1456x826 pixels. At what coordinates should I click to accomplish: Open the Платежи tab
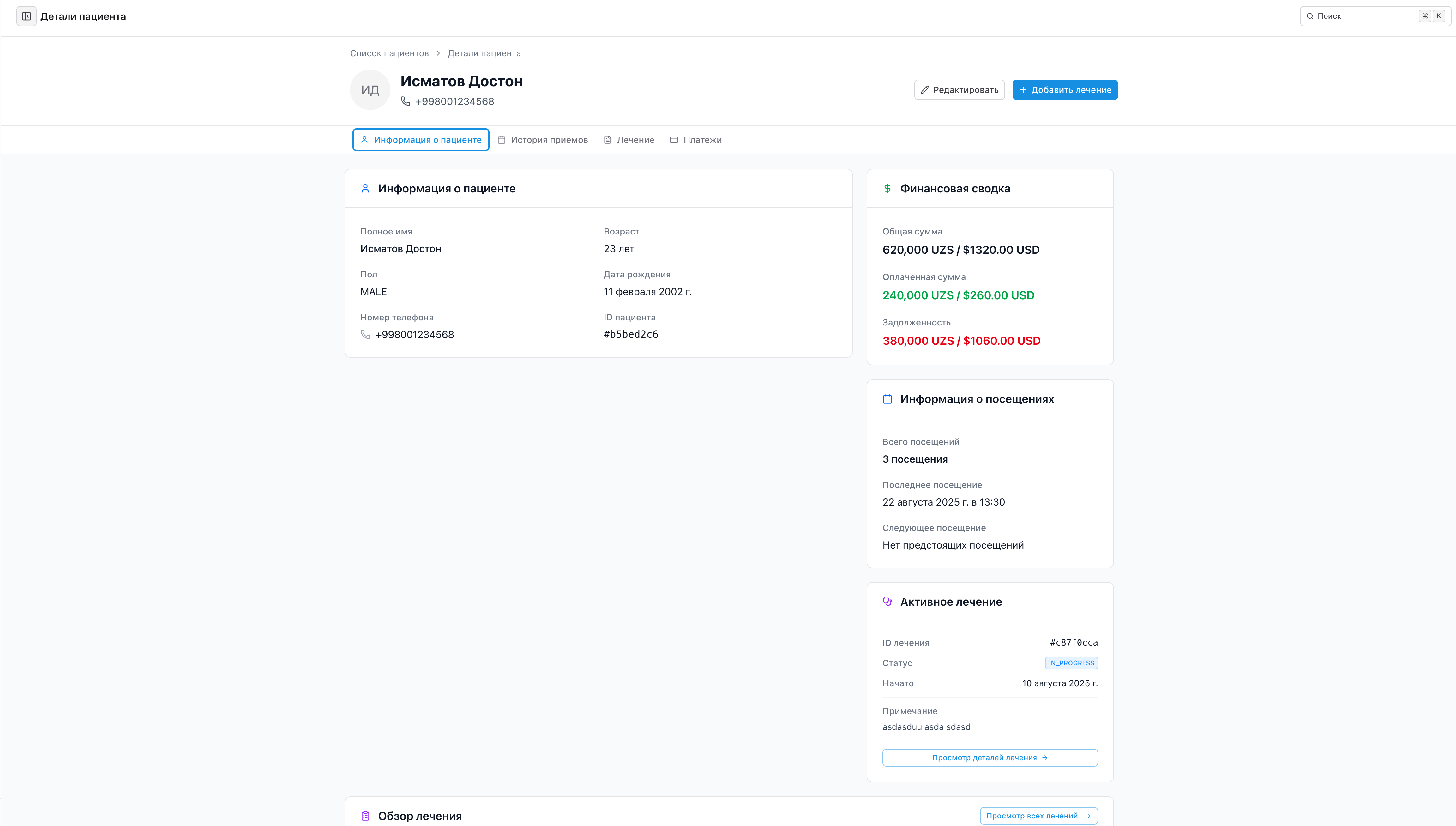(696, 140)
